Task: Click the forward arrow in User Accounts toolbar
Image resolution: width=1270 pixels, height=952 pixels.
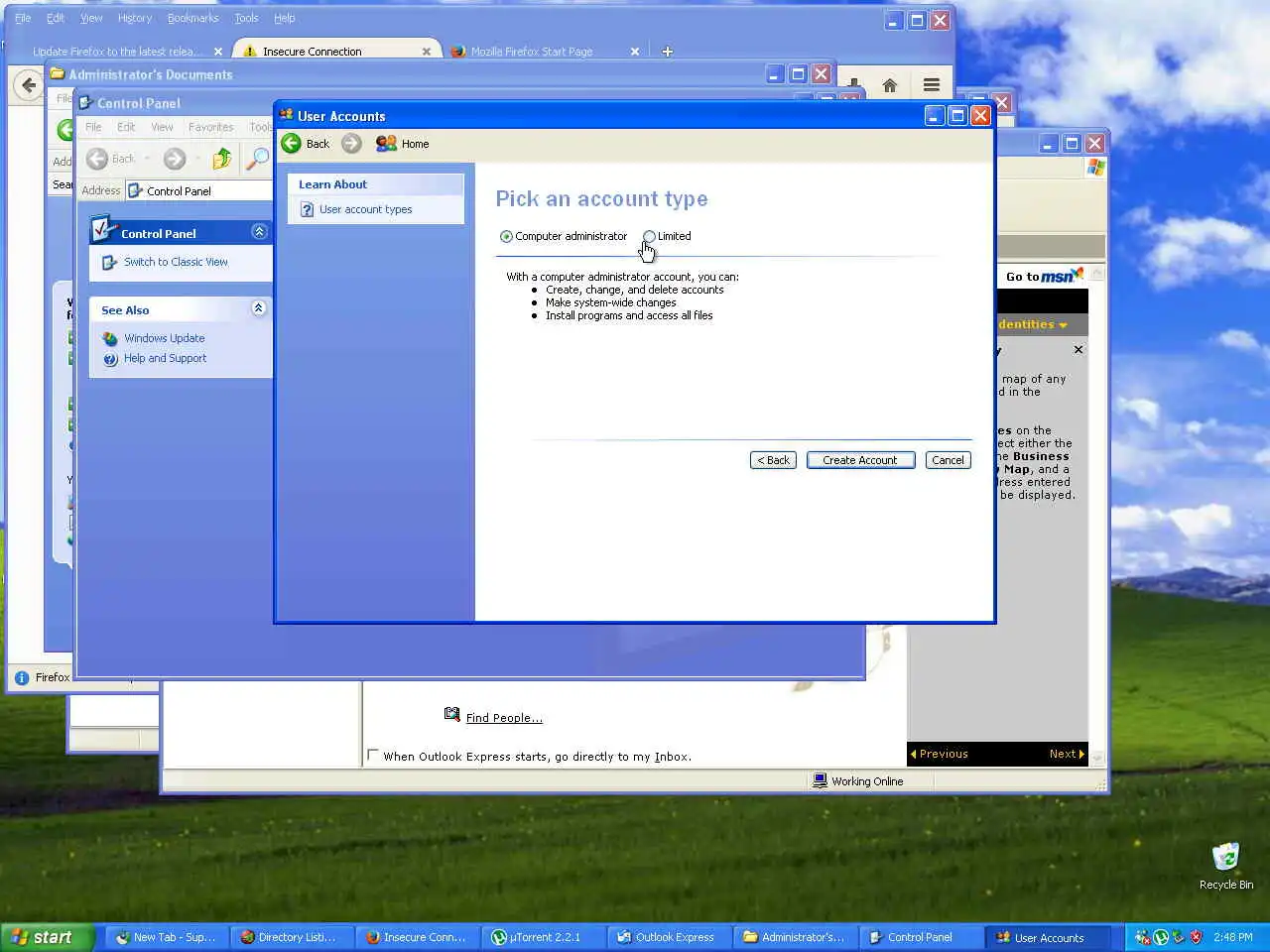Action: click(x=351, y=144)
